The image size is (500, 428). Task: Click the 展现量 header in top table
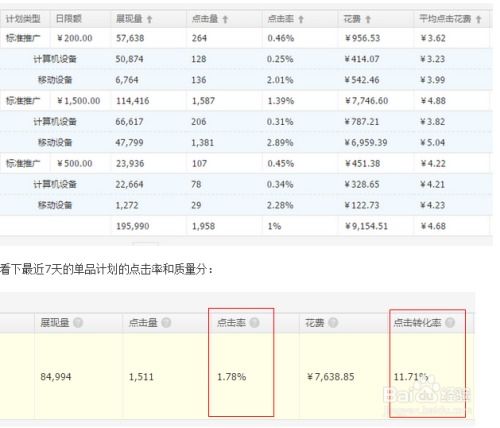coord(129,19)
